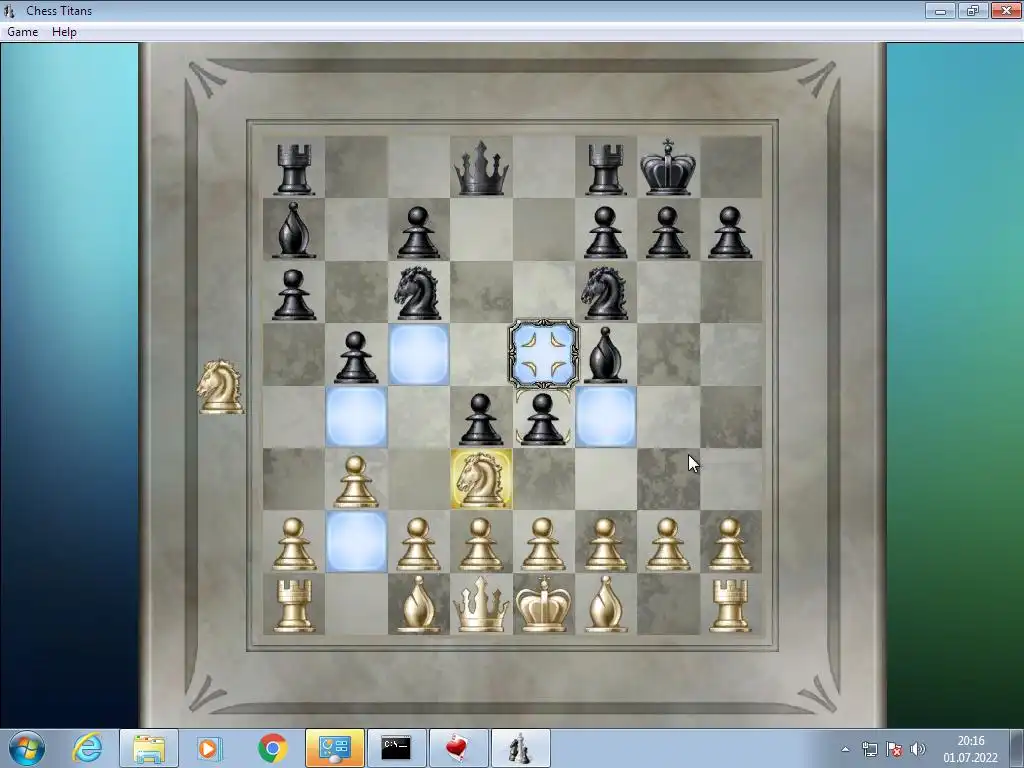Show hidden tray icons arrow
This screenshot has width=1024, height=768.
845,749
